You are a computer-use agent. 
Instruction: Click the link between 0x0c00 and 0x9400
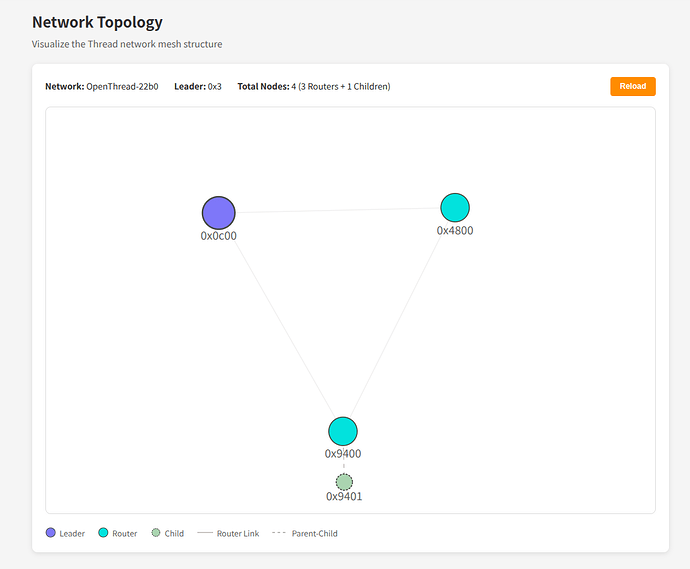pyautogui.click(x=285, y=328)
